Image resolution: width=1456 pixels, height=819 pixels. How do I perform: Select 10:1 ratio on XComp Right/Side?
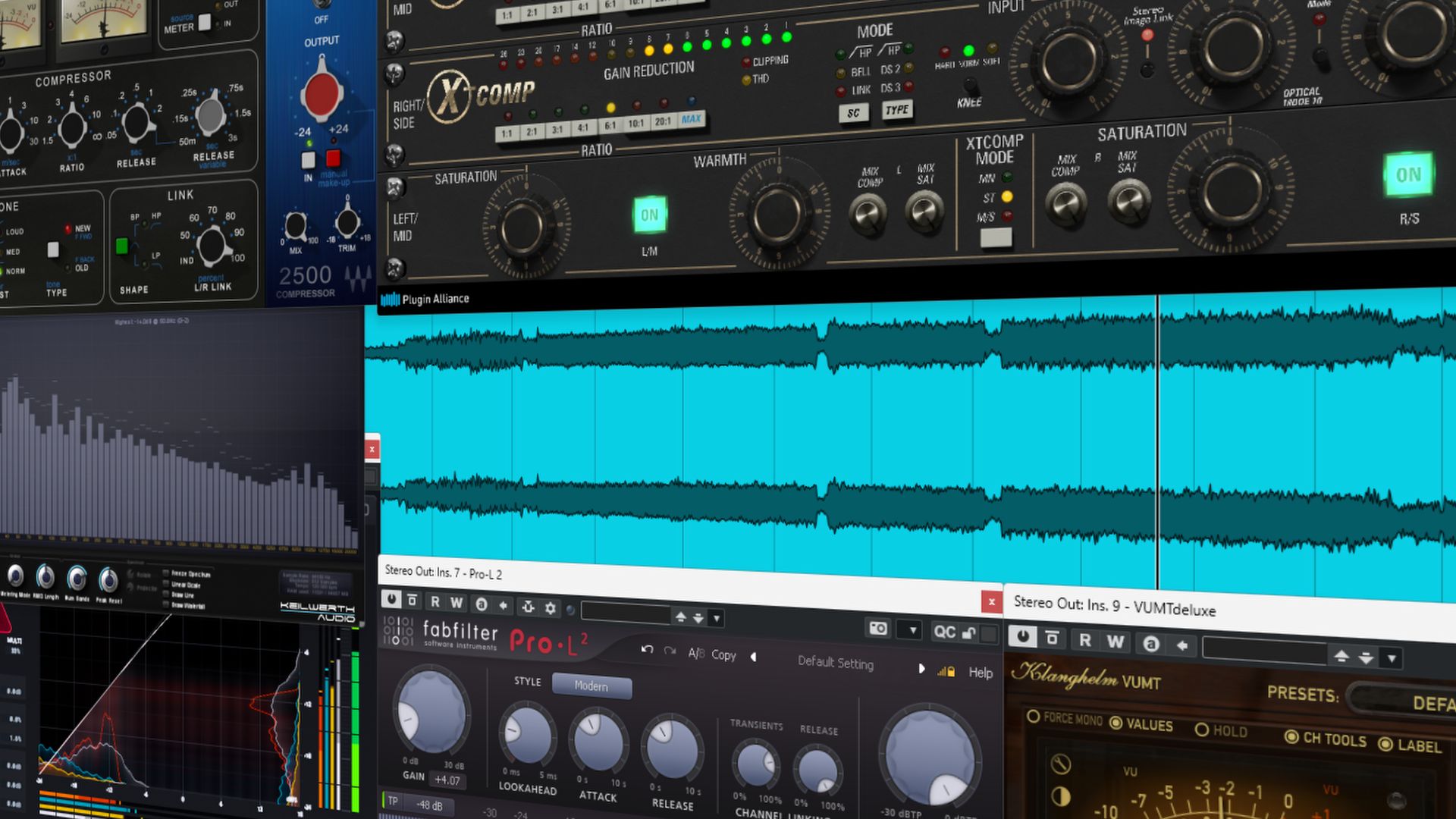pyautogui.click(x=636, y=124)
